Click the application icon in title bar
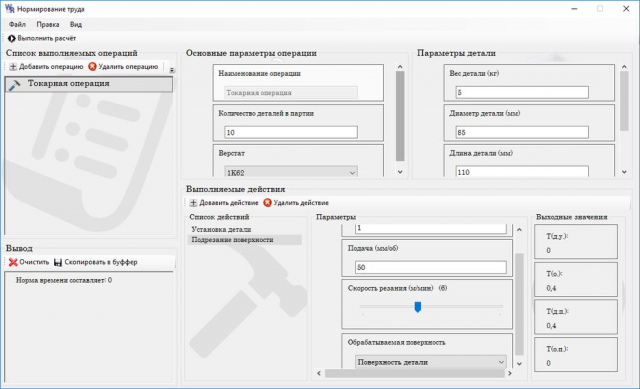Image resolution: width=640 pixels, height=389 pixels. 9,9
